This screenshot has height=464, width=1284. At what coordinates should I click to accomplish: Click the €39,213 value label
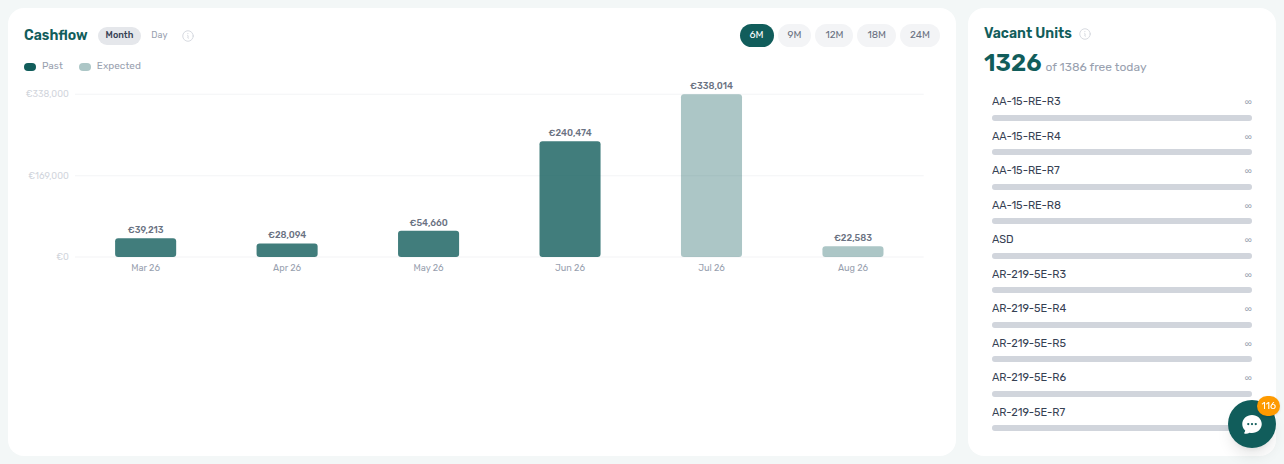[146, 229]
